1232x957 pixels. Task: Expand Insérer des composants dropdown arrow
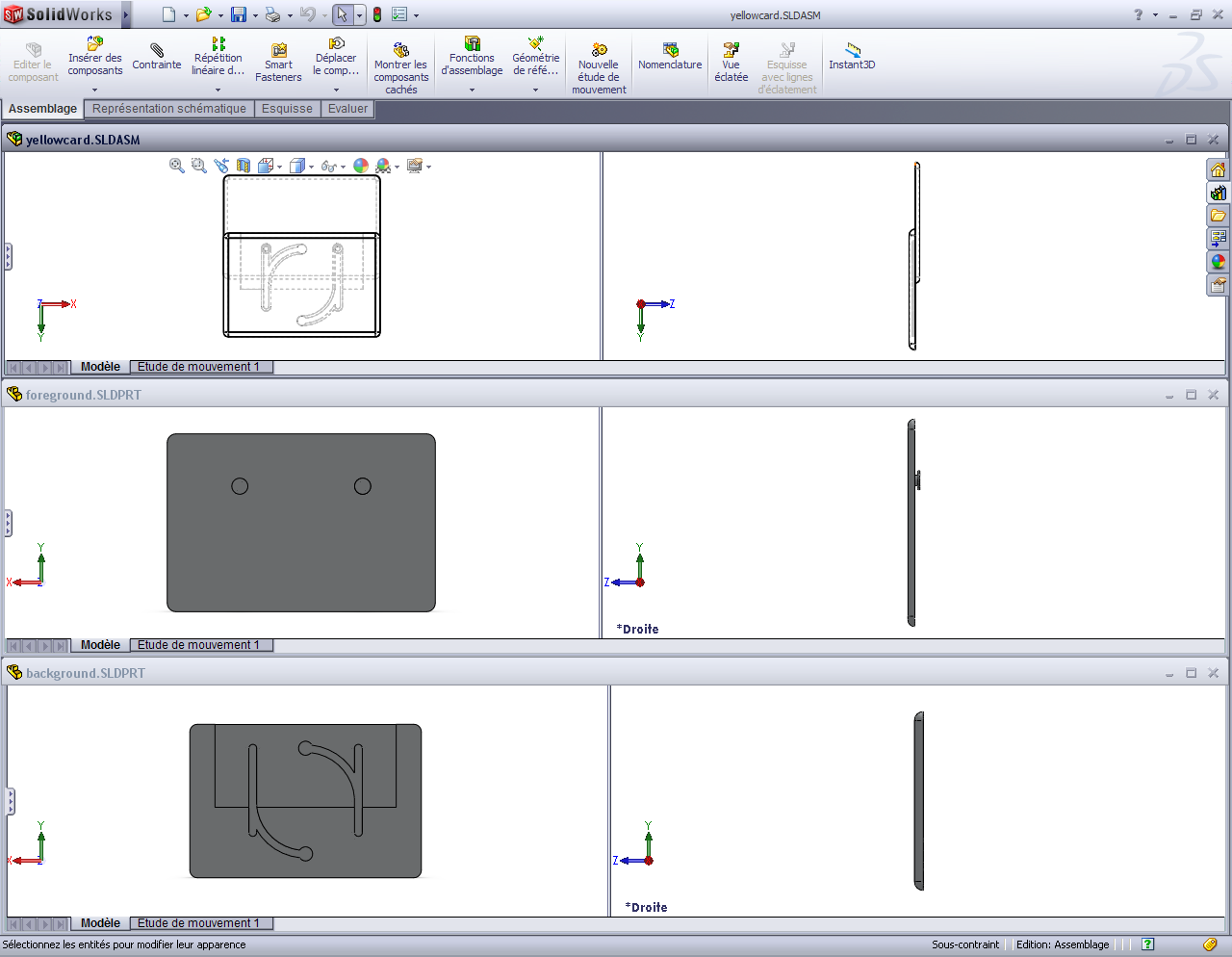(x=94, y=90)
